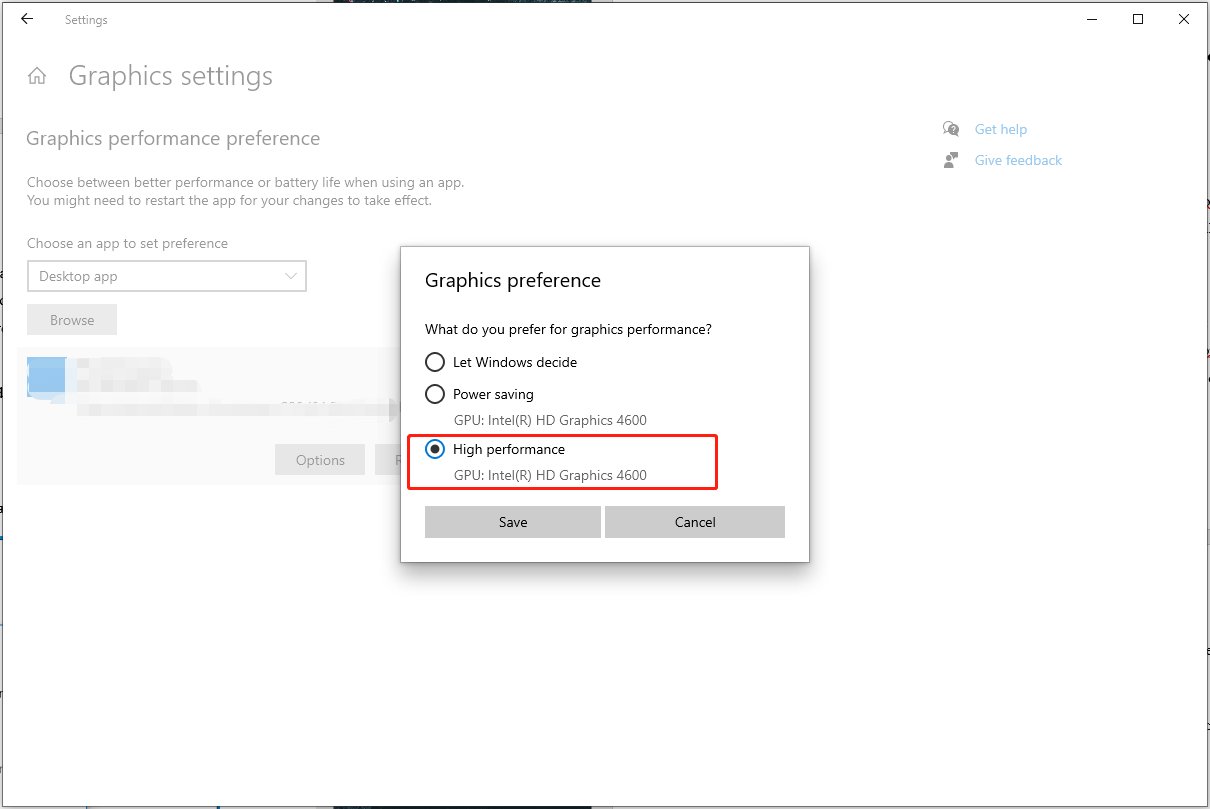The image size is (1210, 809).
Task: Click the Settings title in title bar
Action: click(x=86, y=20)
